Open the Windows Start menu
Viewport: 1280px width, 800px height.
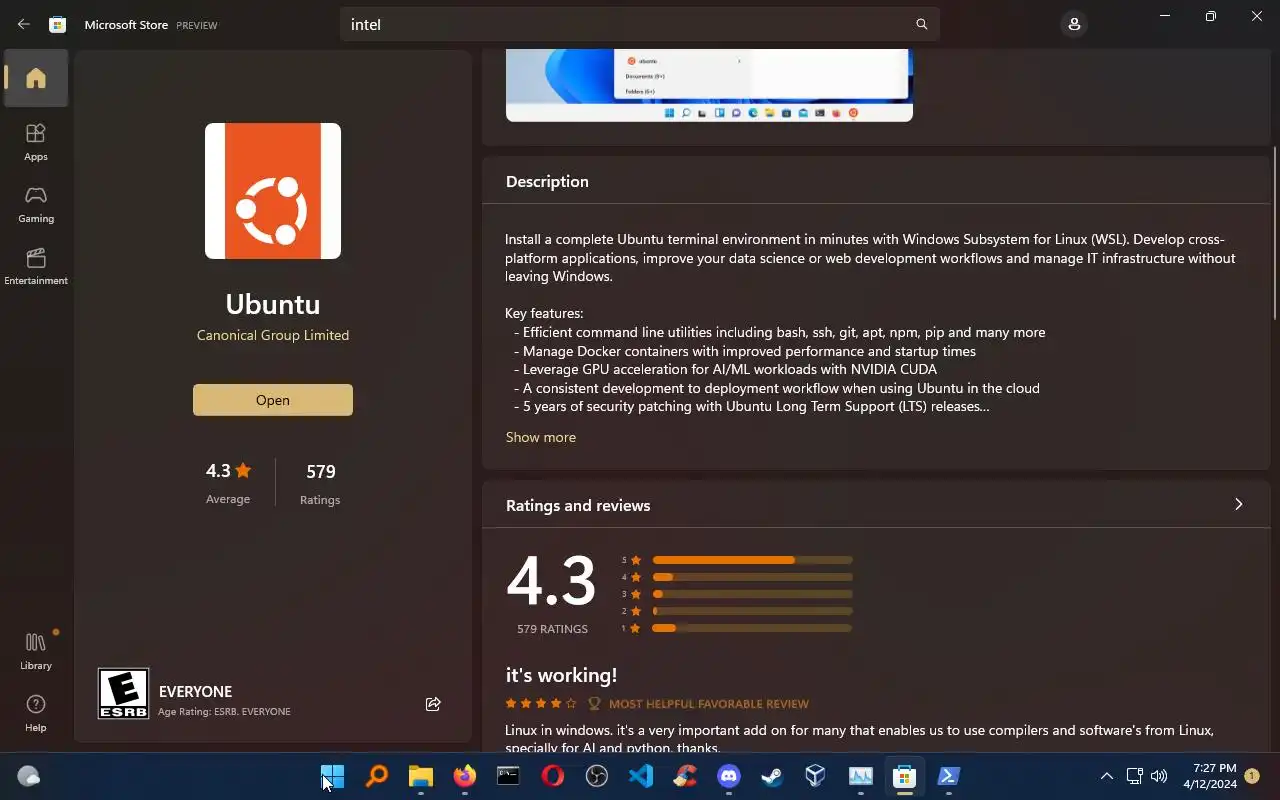point(332,776)
